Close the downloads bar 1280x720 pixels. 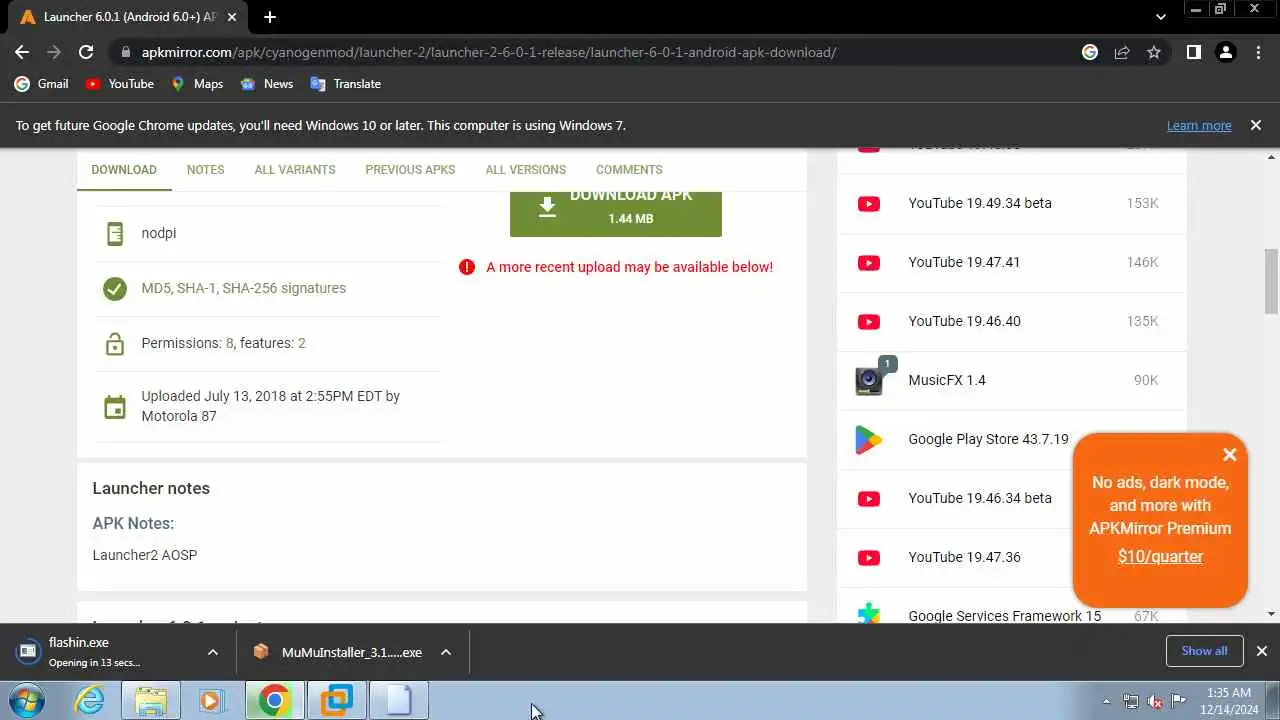click(x=1261, y=651)
